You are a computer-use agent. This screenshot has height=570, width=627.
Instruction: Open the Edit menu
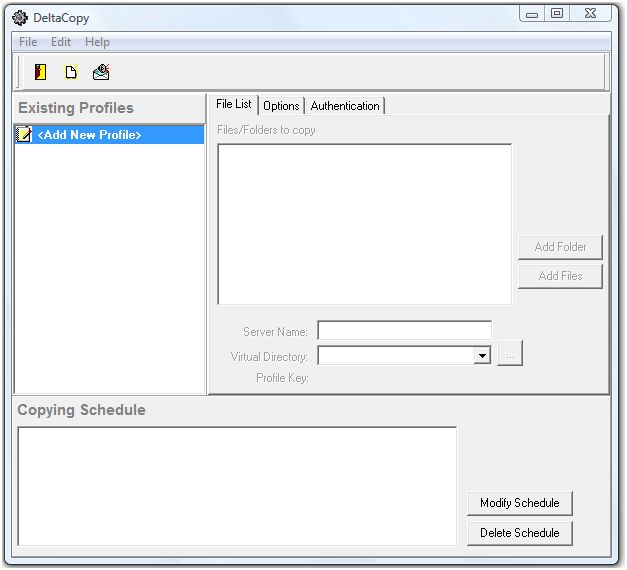(x=61, y=42)
